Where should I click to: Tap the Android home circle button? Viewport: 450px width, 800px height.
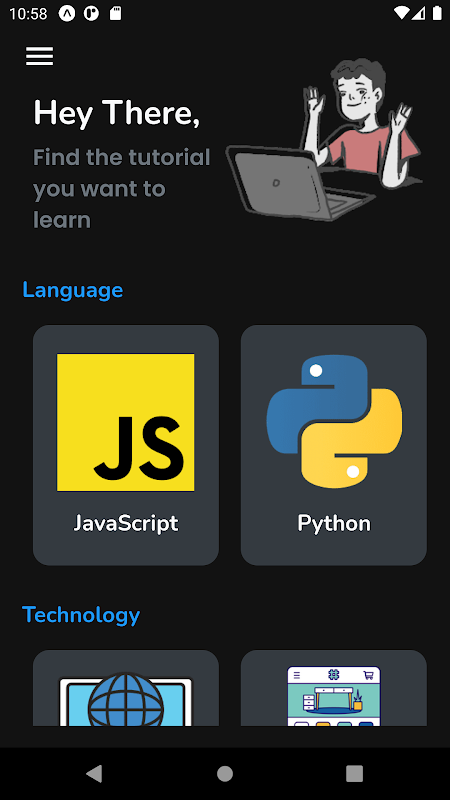coord(224,773)
